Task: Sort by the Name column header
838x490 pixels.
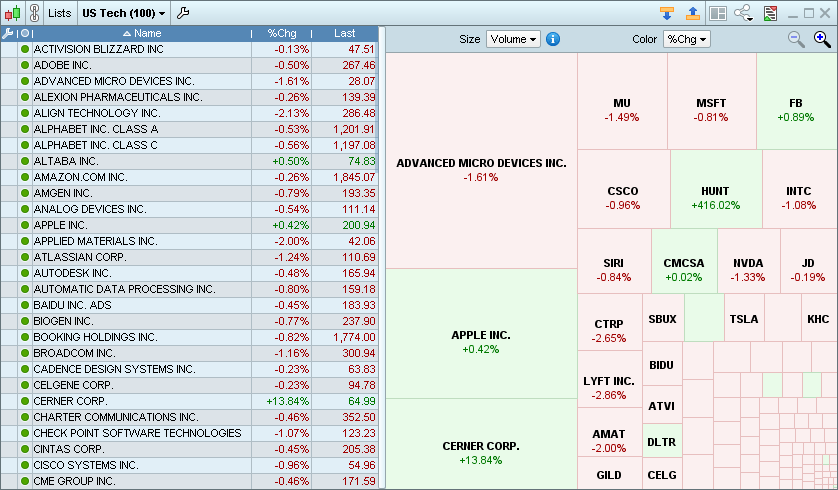Action: 141,33
